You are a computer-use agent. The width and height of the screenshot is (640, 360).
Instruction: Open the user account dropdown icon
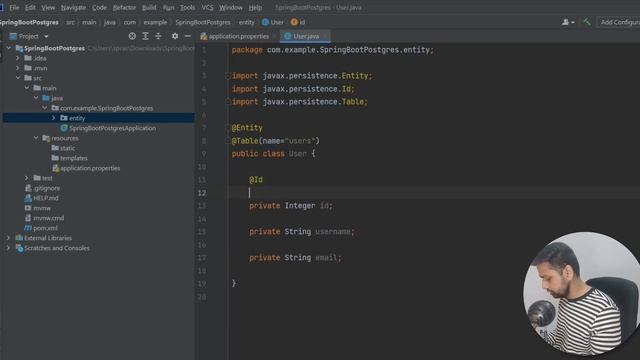click(x=568, y=22)
